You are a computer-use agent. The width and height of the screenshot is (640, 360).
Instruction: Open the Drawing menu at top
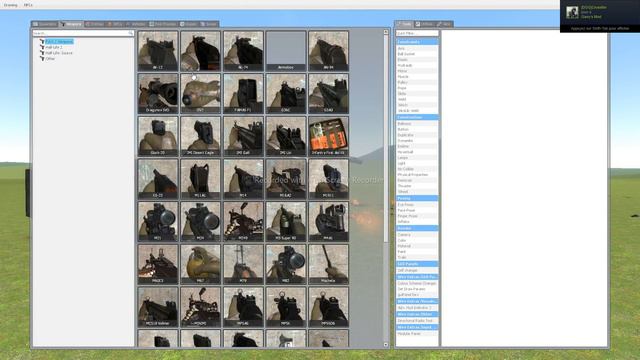11,5
